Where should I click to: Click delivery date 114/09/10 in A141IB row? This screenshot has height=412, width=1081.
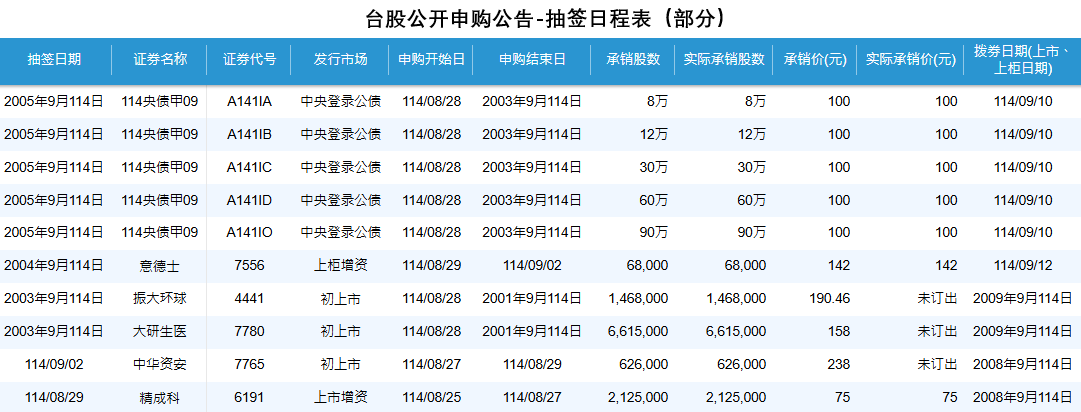point(1023,135)
